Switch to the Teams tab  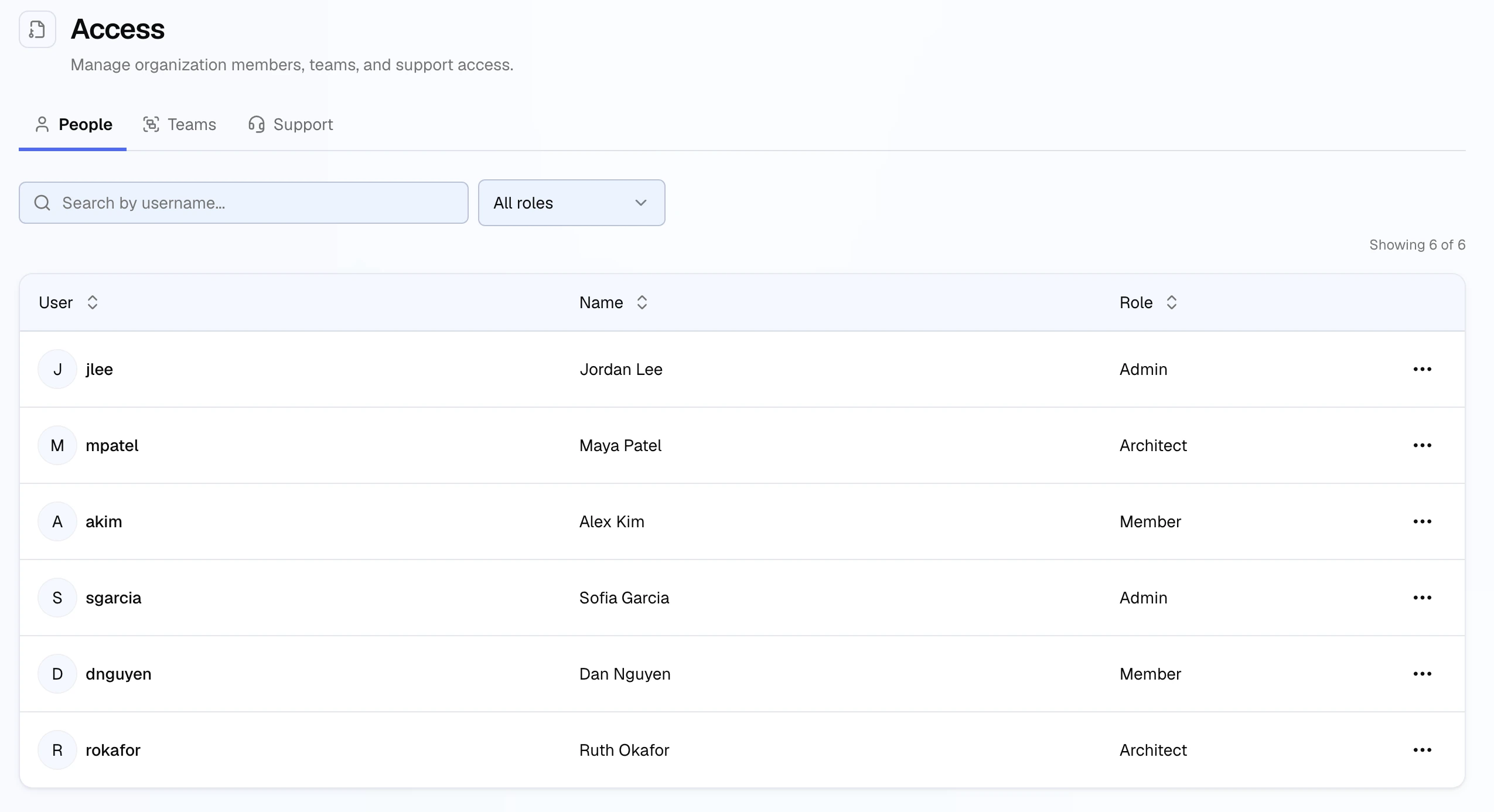click(x=179, y=124)
